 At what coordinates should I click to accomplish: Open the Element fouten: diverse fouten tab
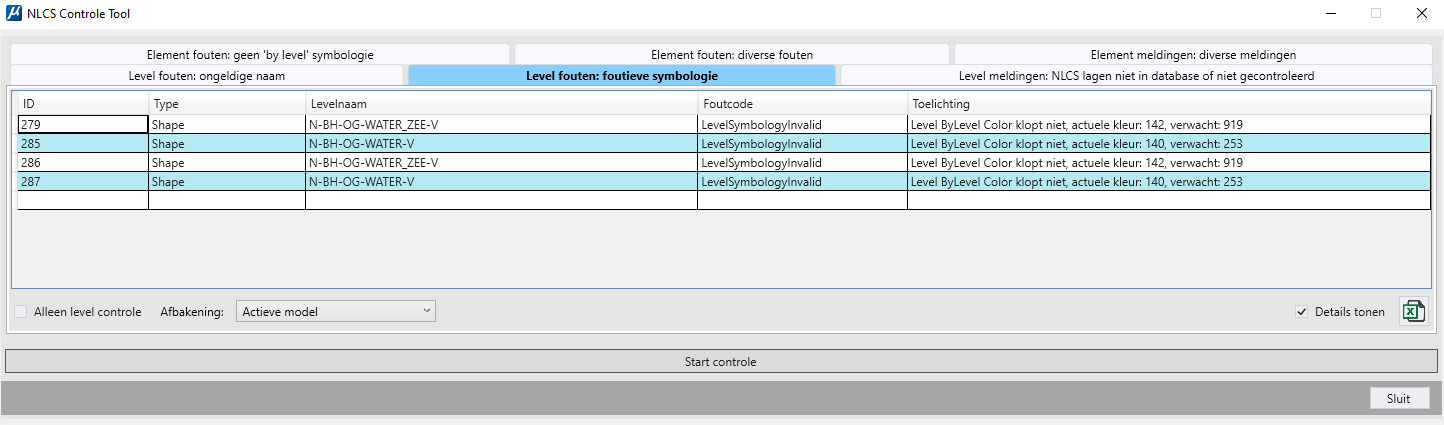732,55
